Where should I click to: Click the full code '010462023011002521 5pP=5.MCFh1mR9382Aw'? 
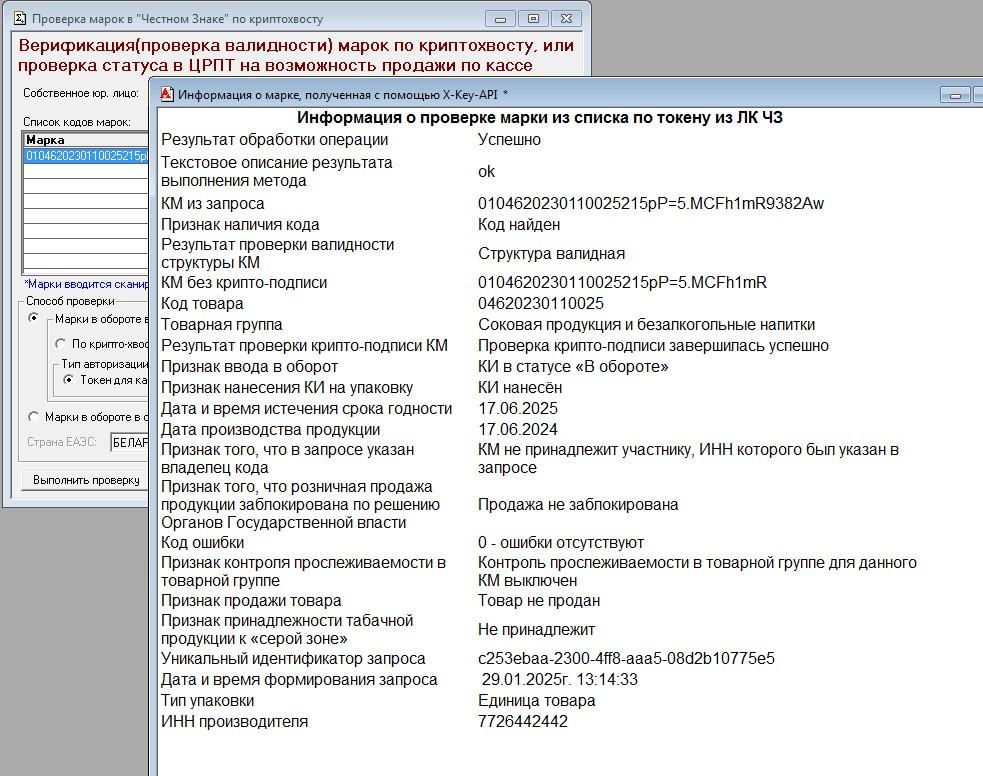pyautogui.click(x=651, y=204)
